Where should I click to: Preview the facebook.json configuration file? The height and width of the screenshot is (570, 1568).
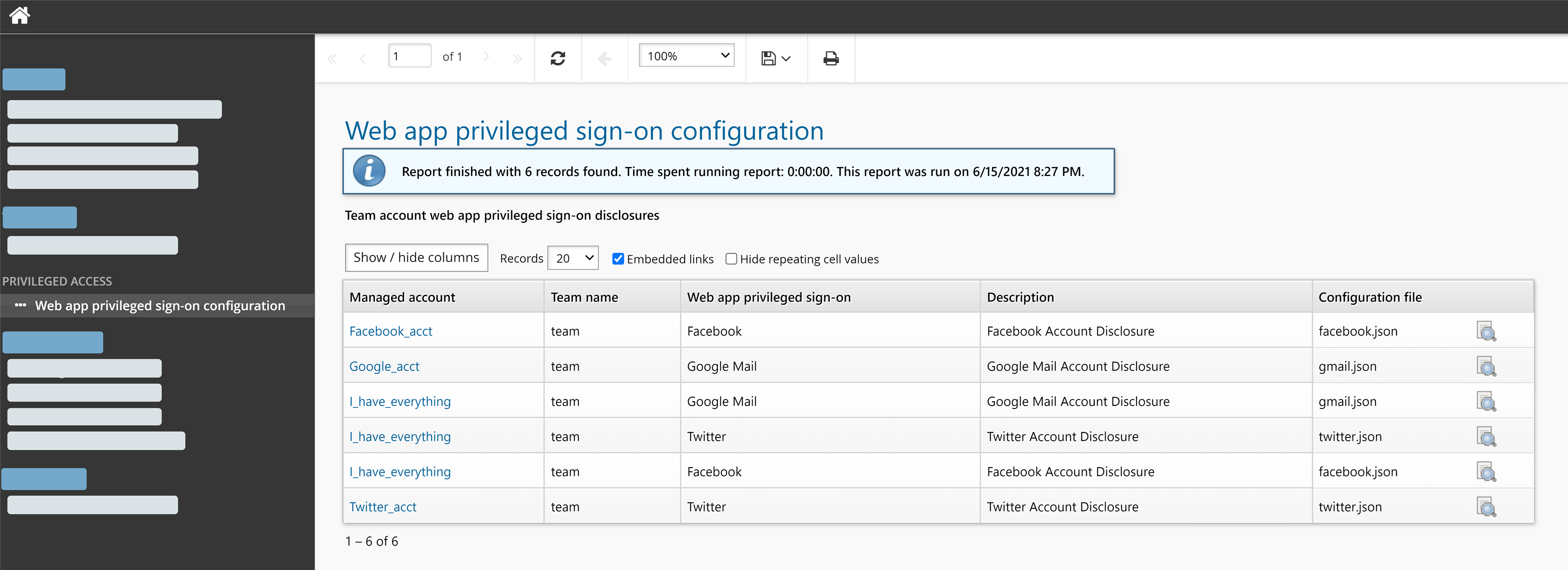pos(1487,332)
